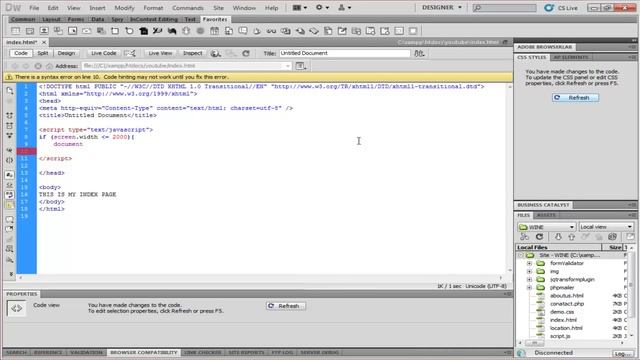Viewport: 640px width, 360px height.
Task: Click Connect to remote host icon
Action: point(524,237)
